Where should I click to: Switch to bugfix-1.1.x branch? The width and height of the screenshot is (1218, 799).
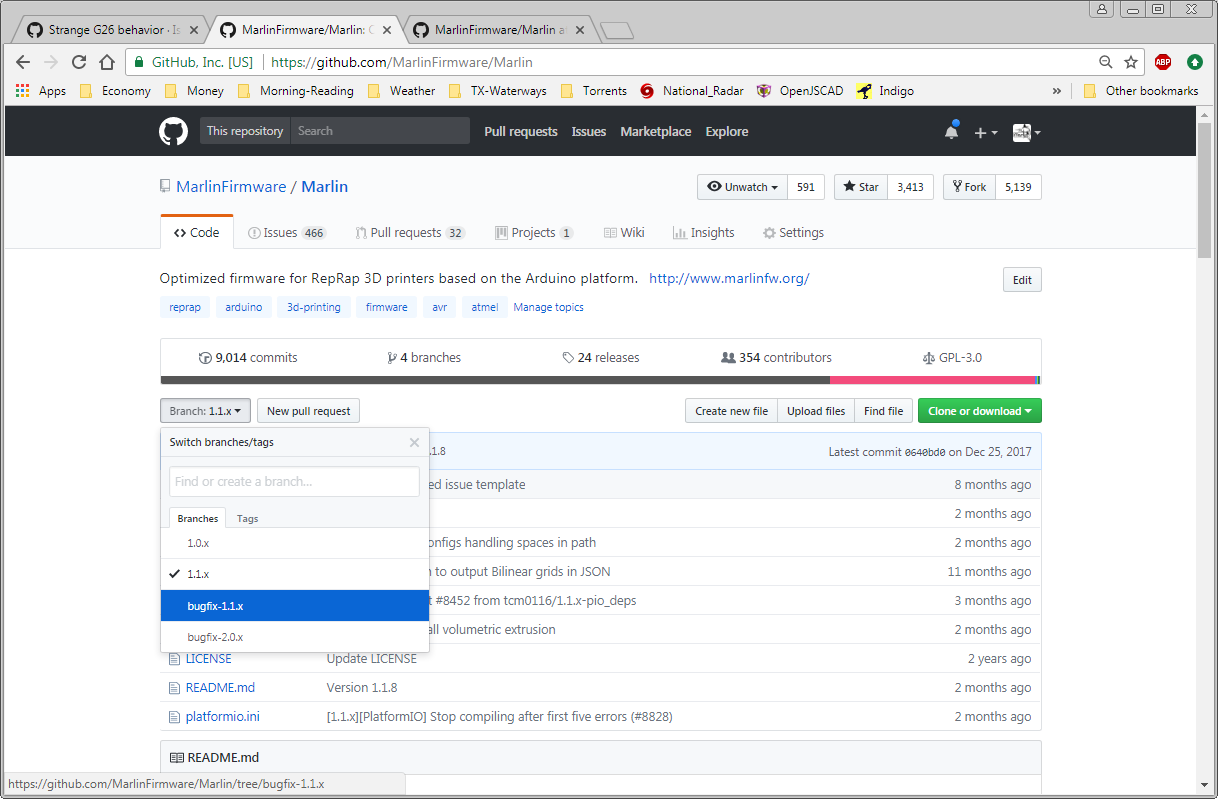pos(295,606)
